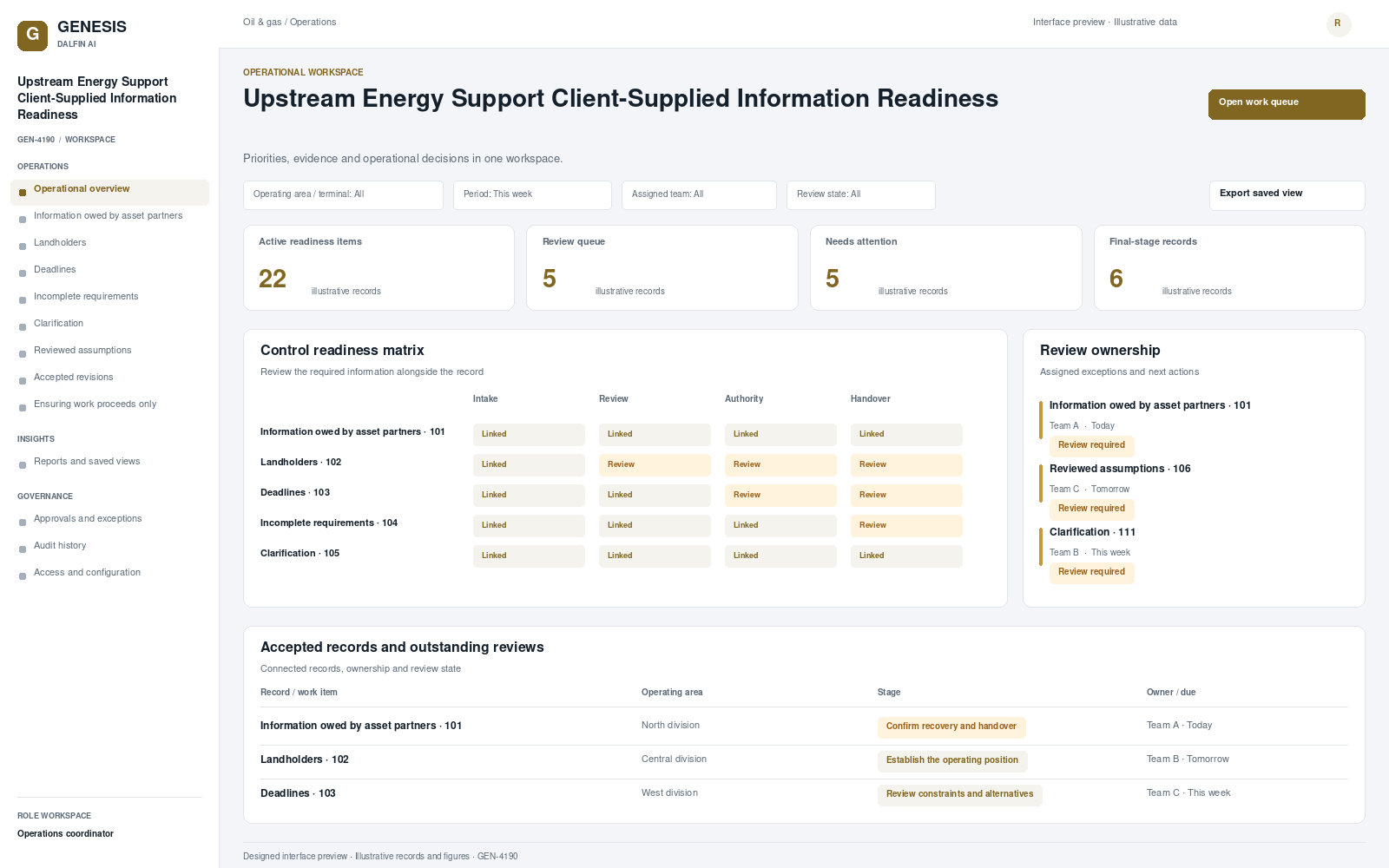Click Incomplete requirements 104 Handover Review chip
Image resolution: width=1389 pixels, height=868 pixels.
(906, 526)
